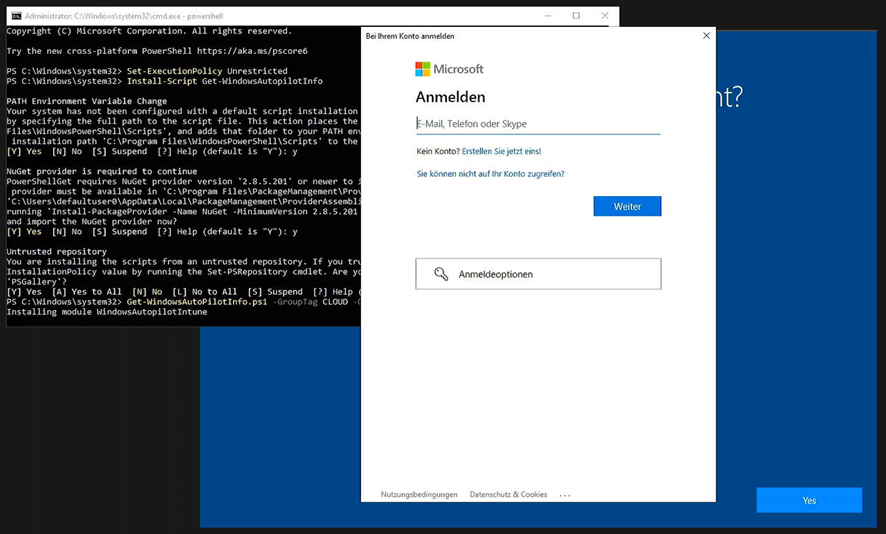Open 'Erstellen Sie jetzt eins!' link

pos(501,151)
